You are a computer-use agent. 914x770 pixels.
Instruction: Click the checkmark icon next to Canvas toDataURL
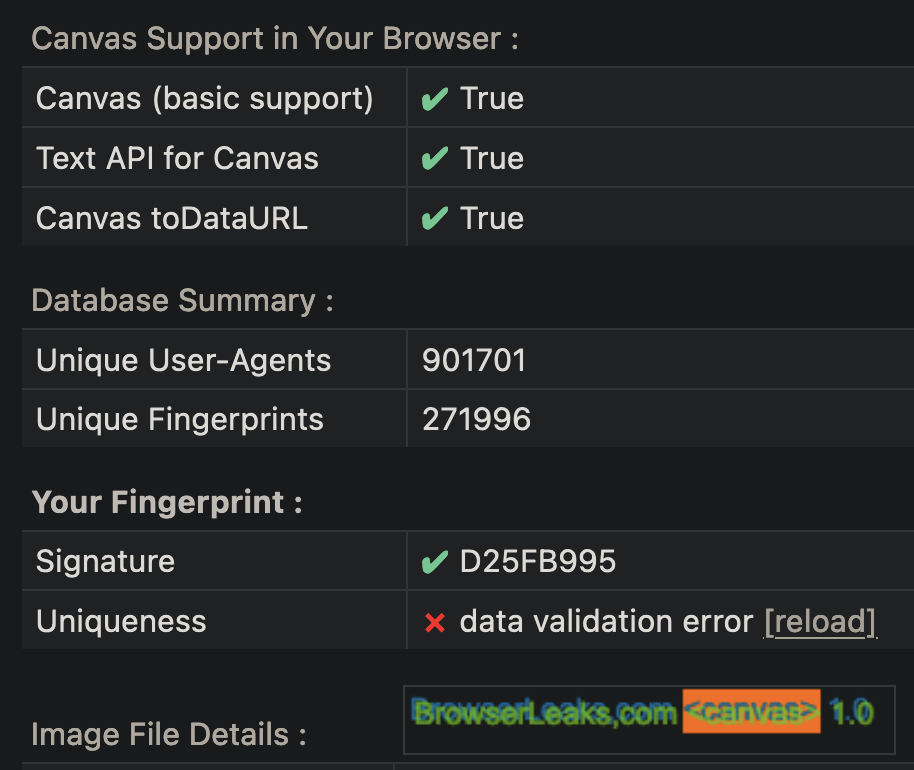pyautogui.click(x=435, y=219)
